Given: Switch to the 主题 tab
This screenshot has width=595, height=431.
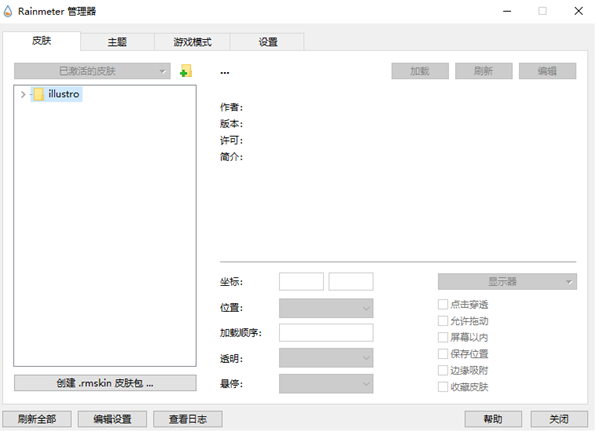Looking at the screenshot, I should click(x=117, y=42).
